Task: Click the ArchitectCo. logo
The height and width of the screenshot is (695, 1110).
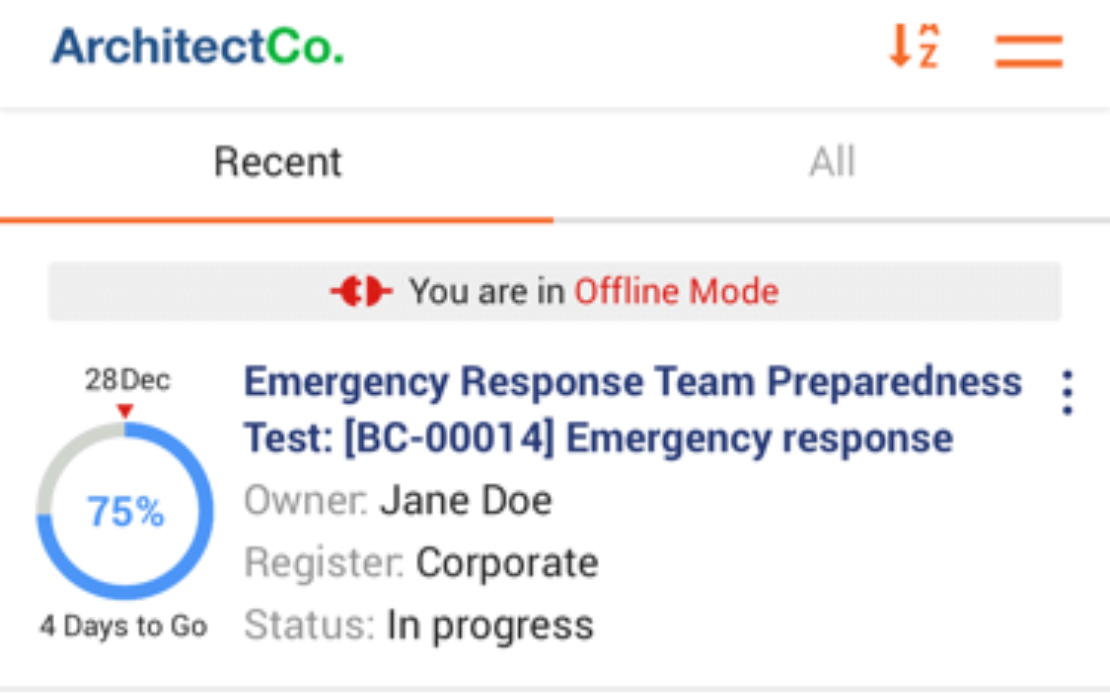Action: point(198,47)
